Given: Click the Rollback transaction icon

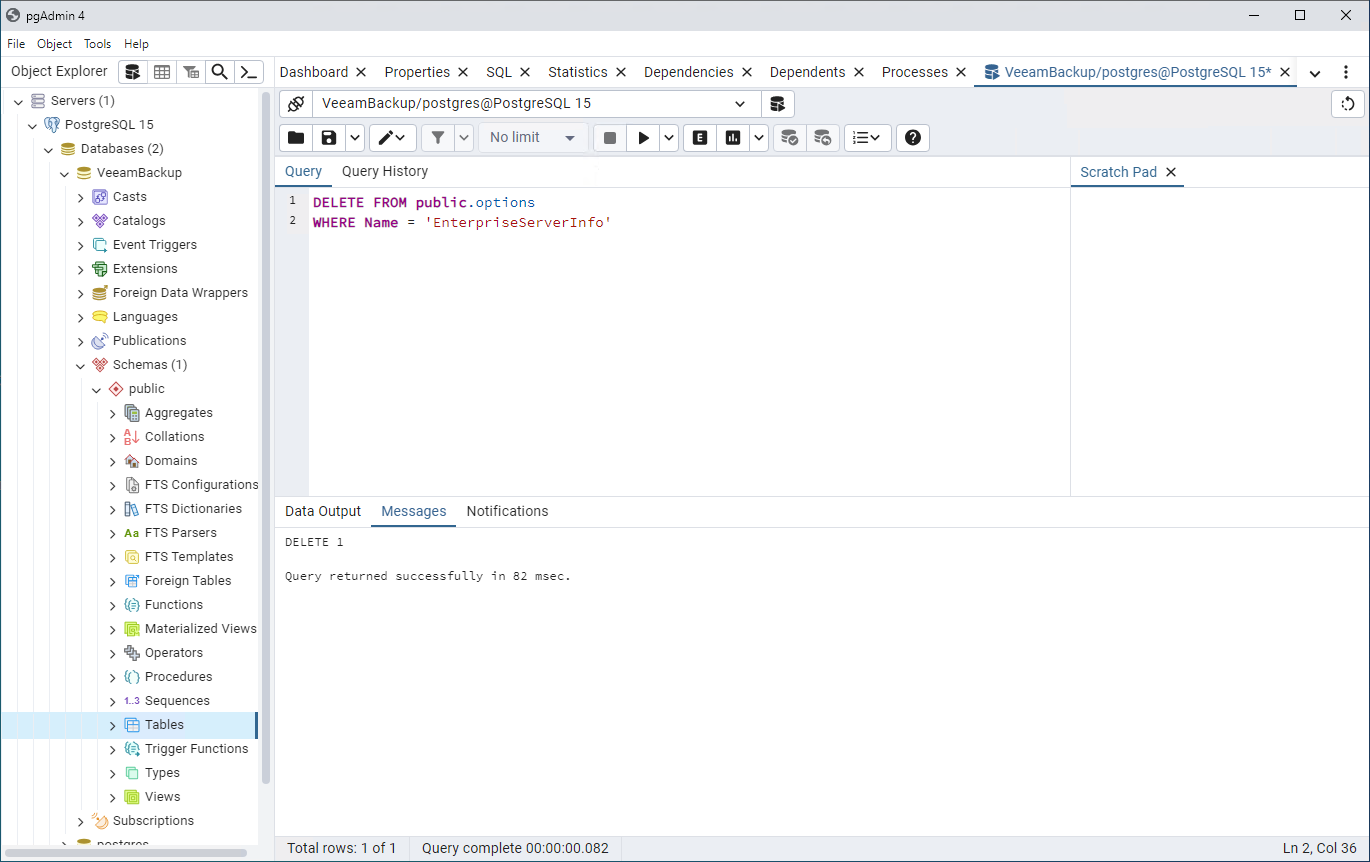Looking at the screenshot, I should click(x=822, y=138).
